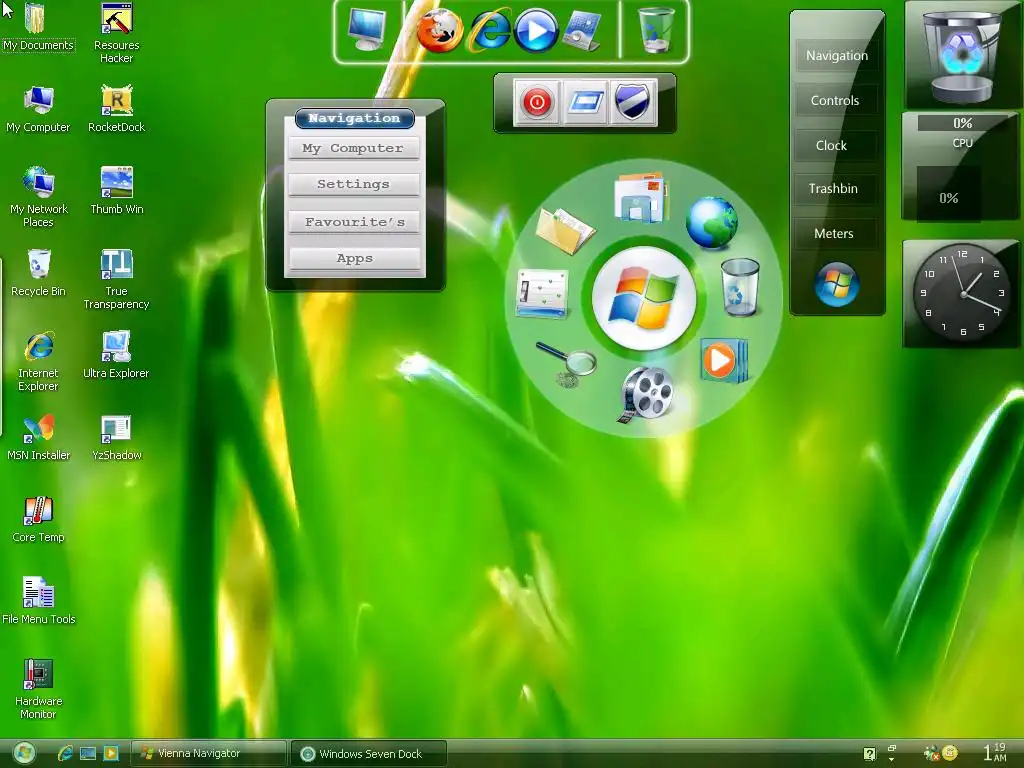Screen dimensions: 1024x768
Task: Click CPU meter widget
Action: coord(961,166)
